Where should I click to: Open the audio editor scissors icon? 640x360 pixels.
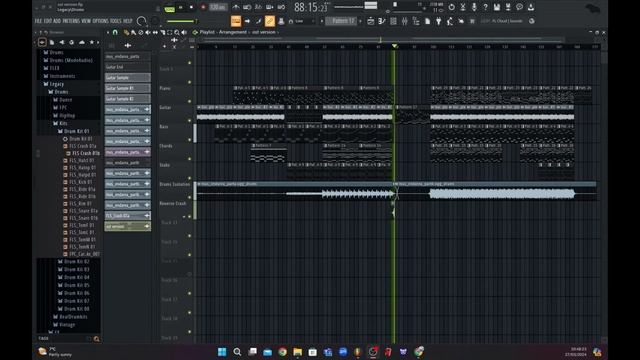(463, 7)
